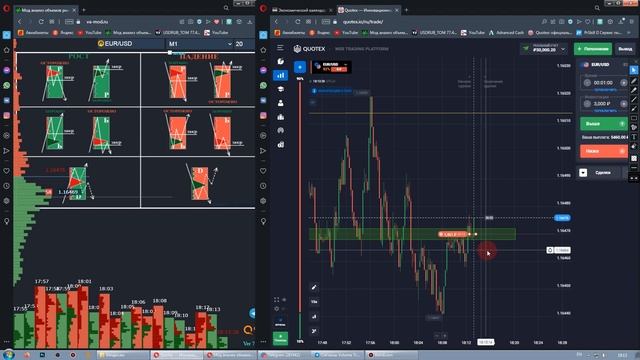Click WhatsApp icon in right Opera sidebar
Image resolution: width=640 pixels, height=360 pixels.
point(263,85)
